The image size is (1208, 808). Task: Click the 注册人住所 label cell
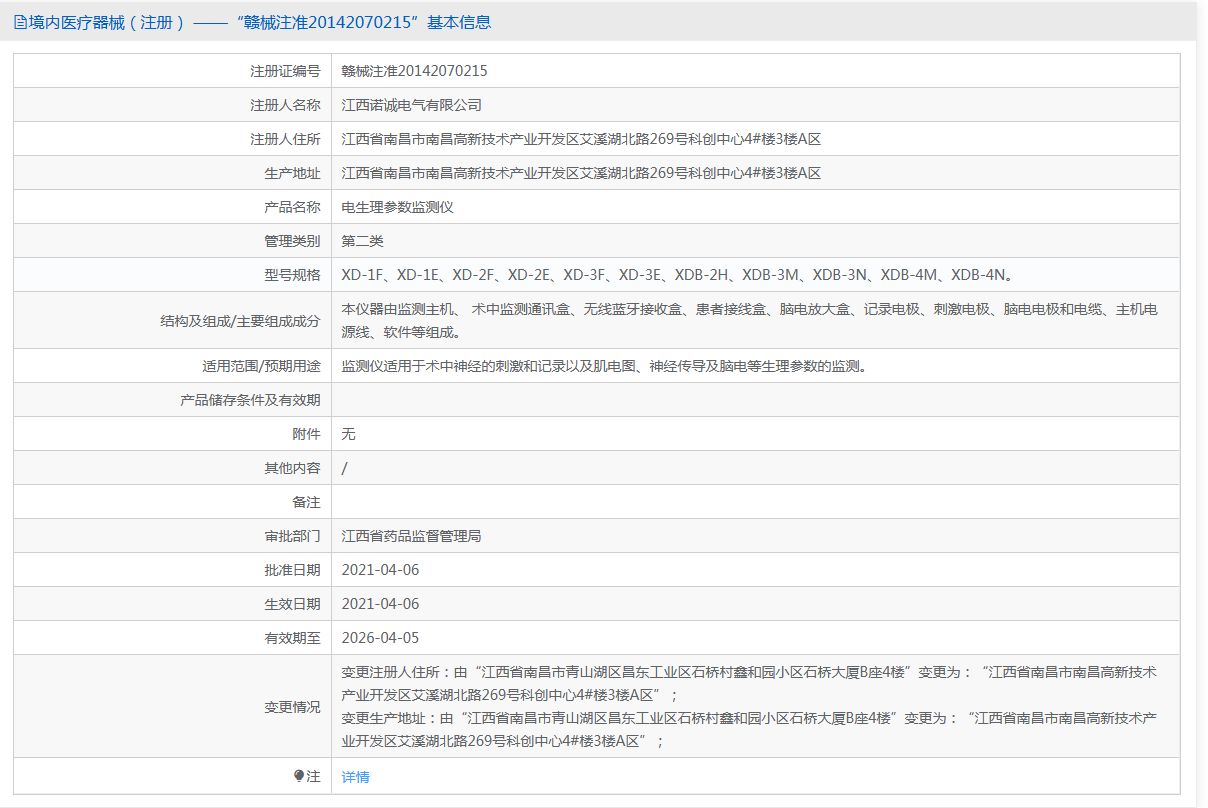tap(172, 139)
